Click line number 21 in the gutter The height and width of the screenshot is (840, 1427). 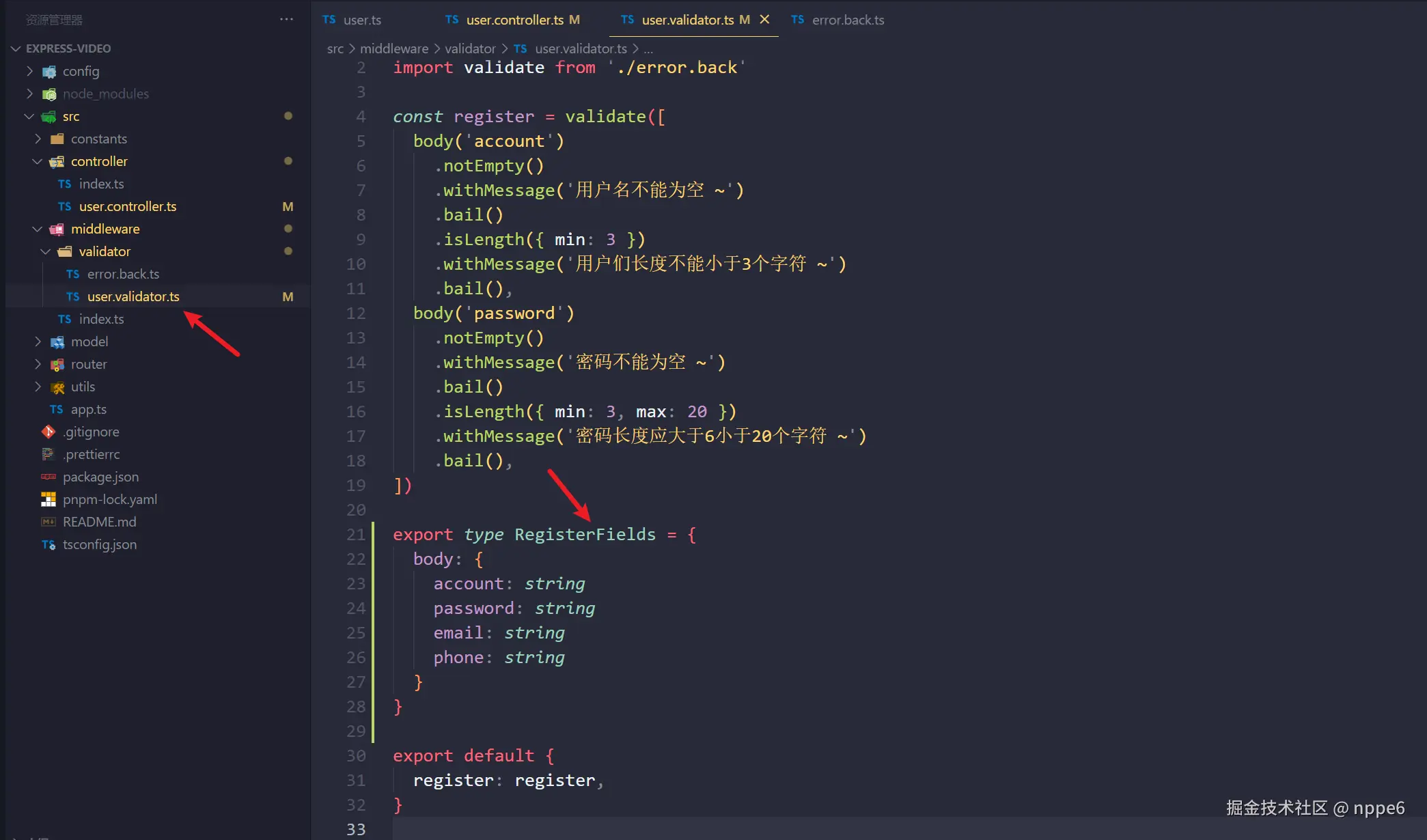[x=356, y=535]
